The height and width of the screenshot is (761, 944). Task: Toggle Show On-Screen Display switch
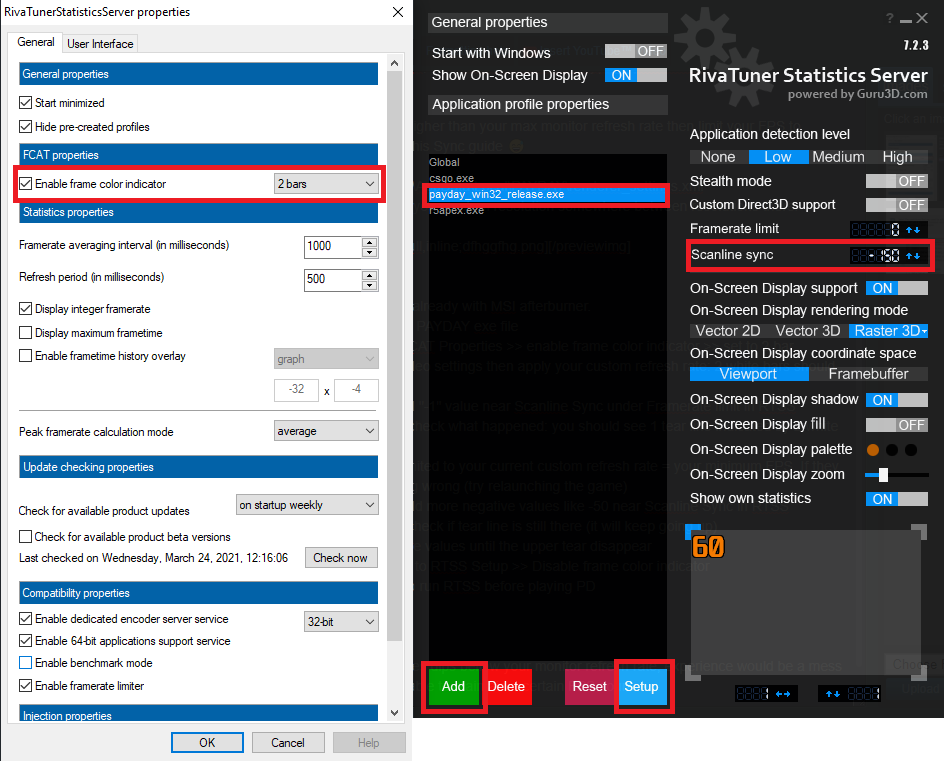[636, 75]
